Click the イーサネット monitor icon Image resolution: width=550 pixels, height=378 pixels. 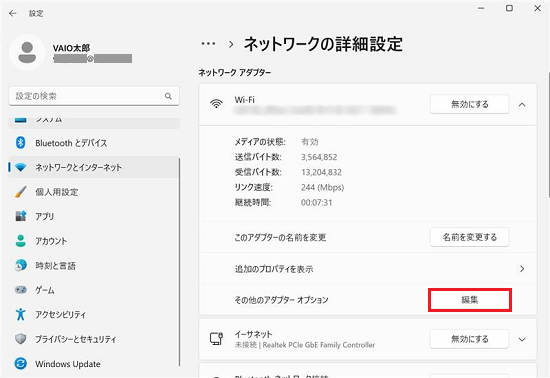pyautogui.click(x=216, y=339)
